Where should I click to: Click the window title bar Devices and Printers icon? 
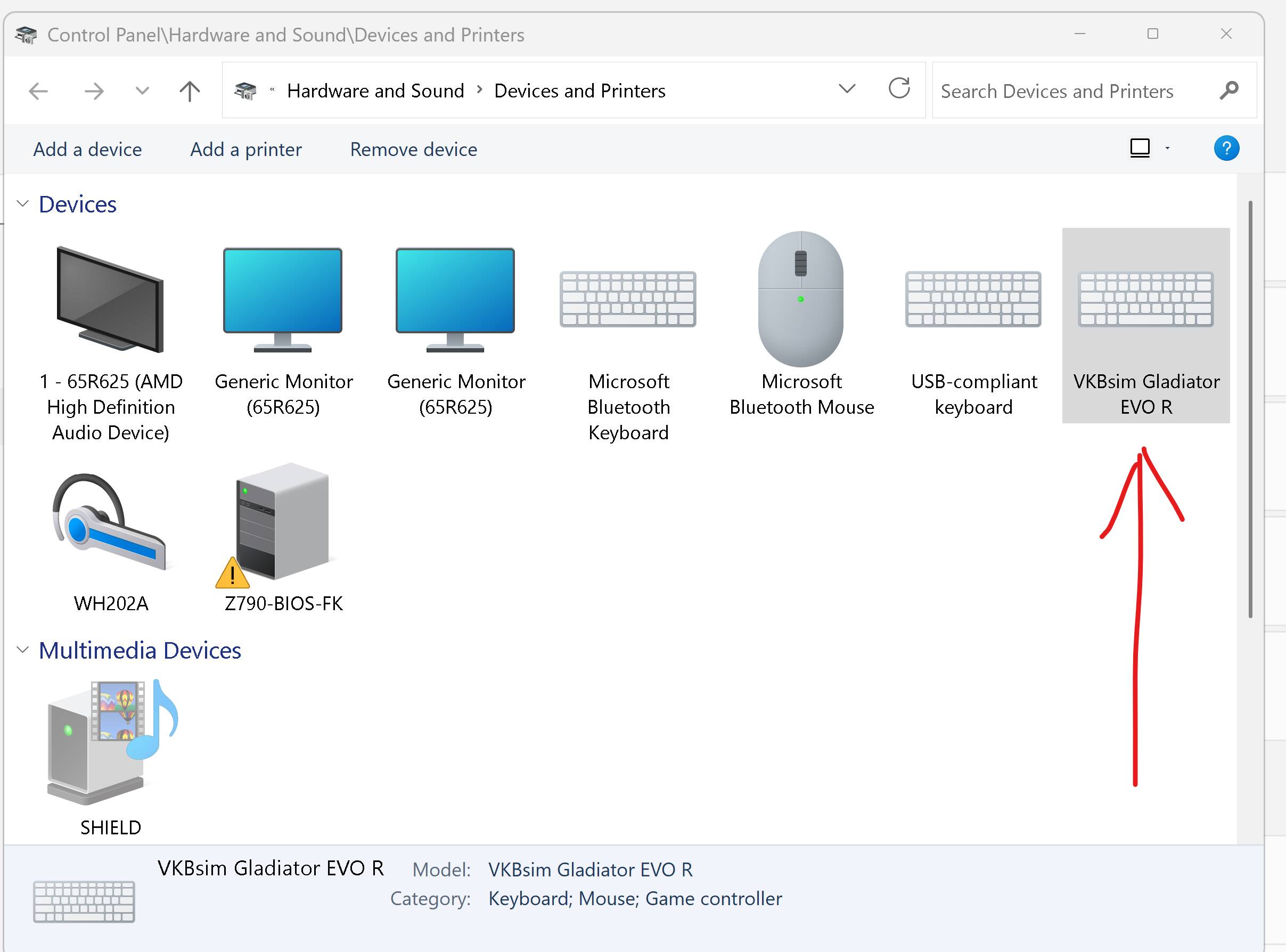[x=26, y=35]
